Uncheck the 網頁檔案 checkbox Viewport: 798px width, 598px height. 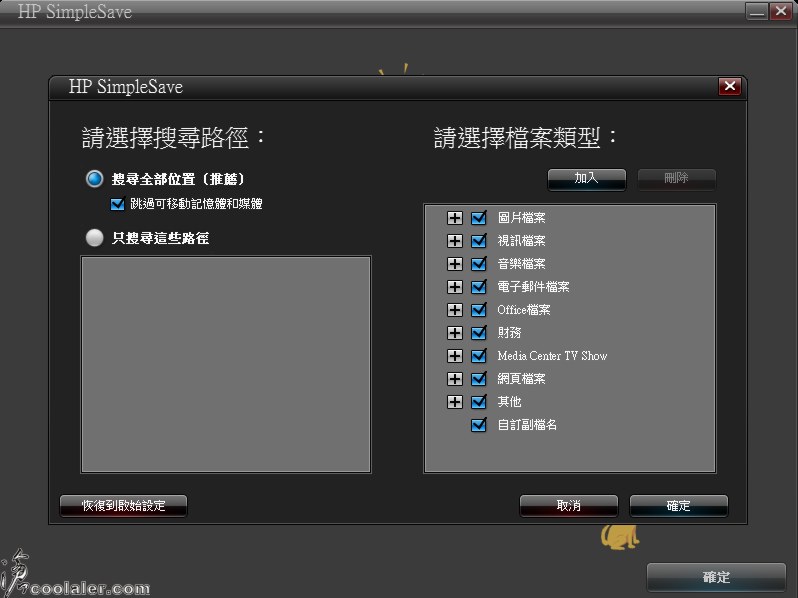(x=478, y=379)
